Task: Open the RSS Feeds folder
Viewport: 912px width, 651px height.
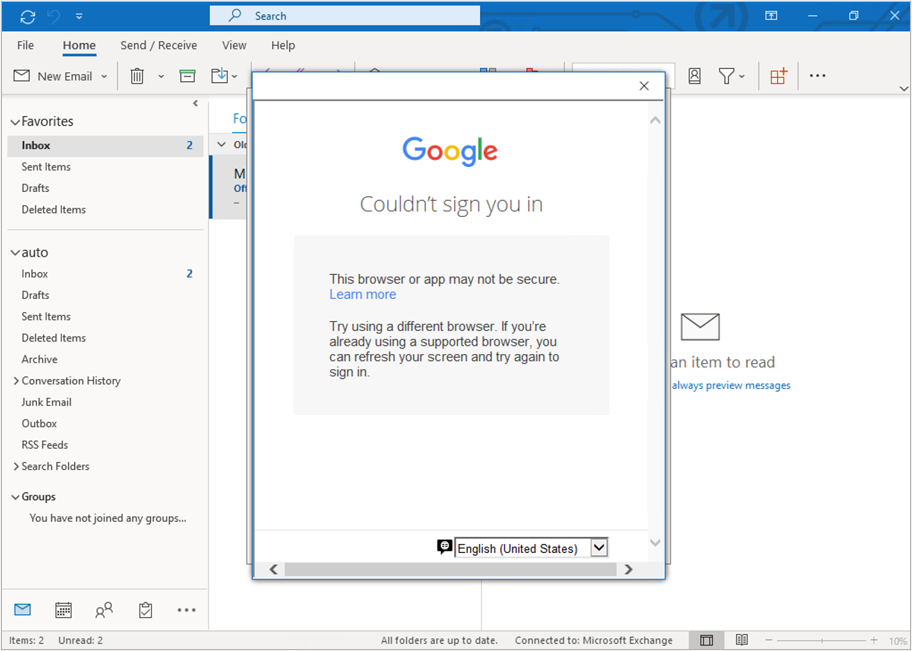Action: pyautogui.click(x=45, y=445)
